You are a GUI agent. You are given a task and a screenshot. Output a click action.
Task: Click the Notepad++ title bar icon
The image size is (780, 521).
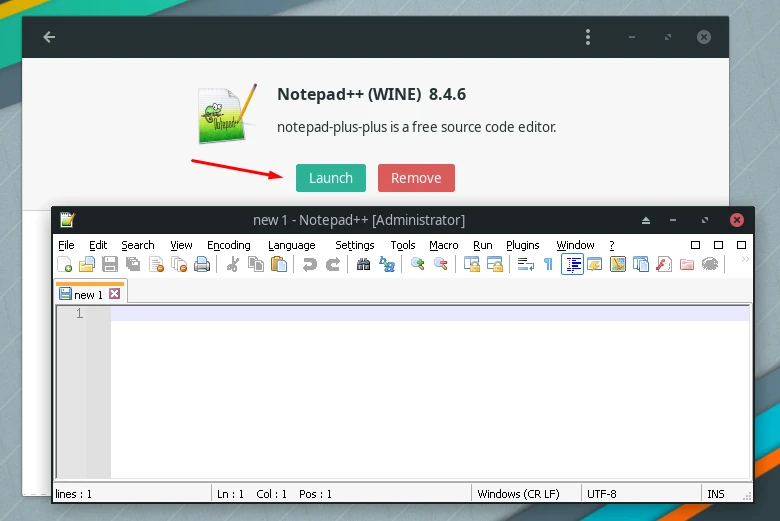pyautogui.click(x=67, y=219)
